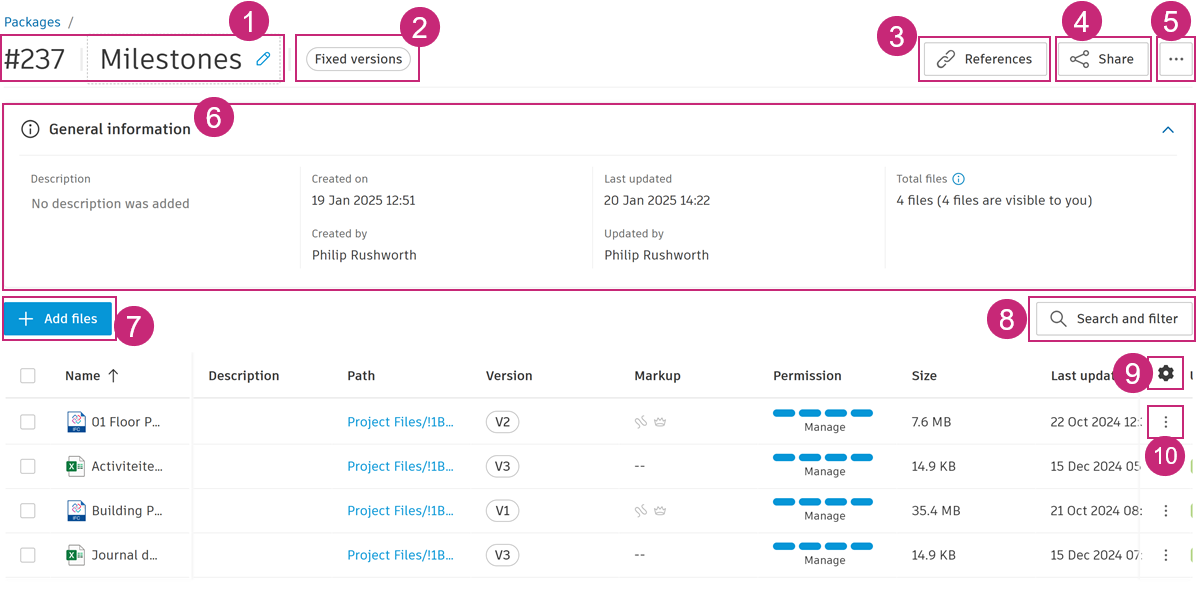This screenshot has height=591, width=1200.
Task: Click No description was added text
Action: (110, 203)
